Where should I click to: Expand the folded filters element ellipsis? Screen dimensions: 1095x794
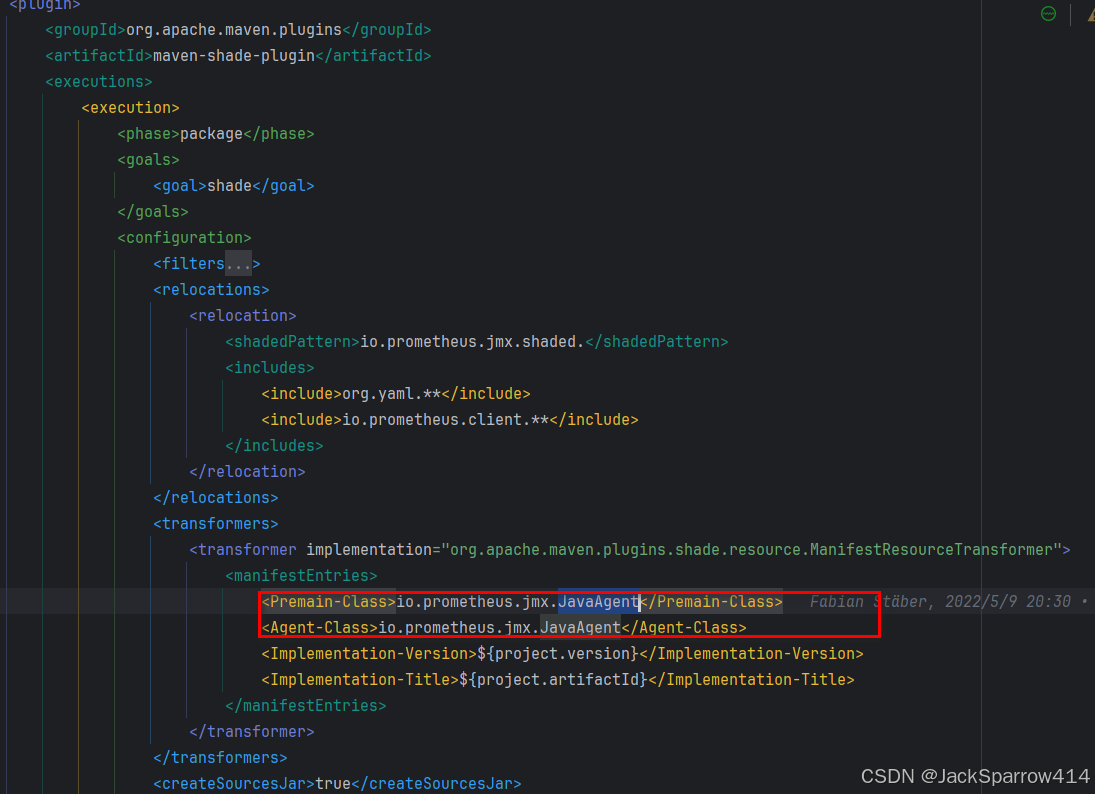click(238, 264)
